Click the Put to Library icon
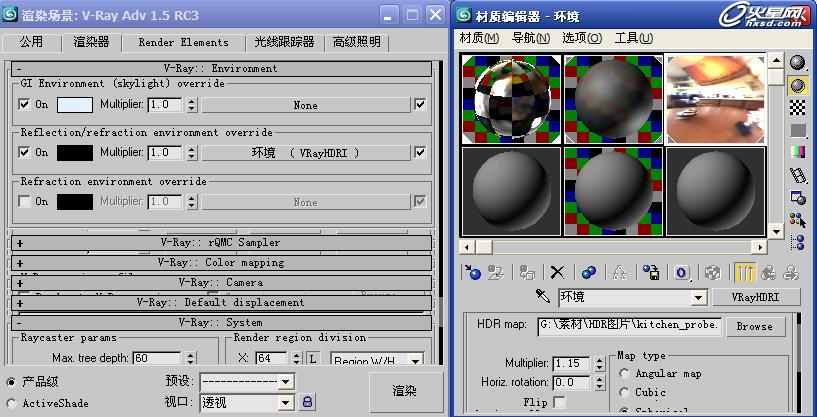The height and width of the screenshot is (417, 817). click(651, 272)
